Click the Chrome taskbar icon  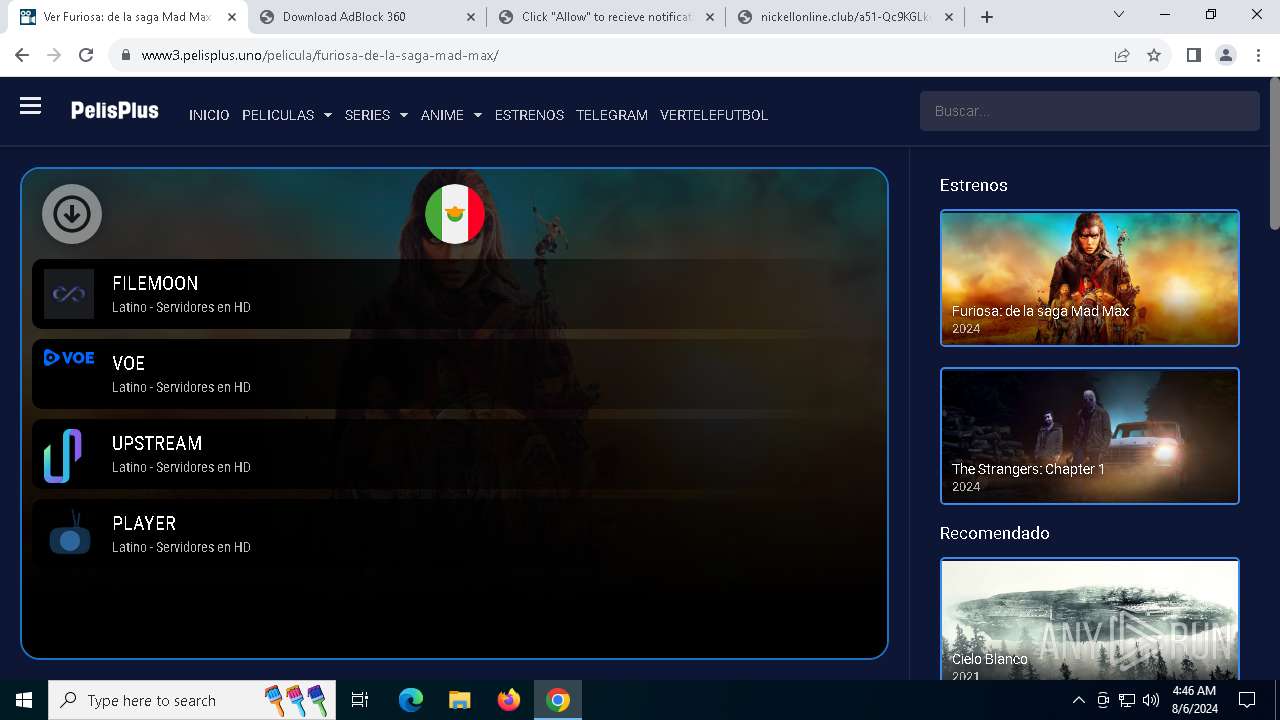(x=558, y=700)
